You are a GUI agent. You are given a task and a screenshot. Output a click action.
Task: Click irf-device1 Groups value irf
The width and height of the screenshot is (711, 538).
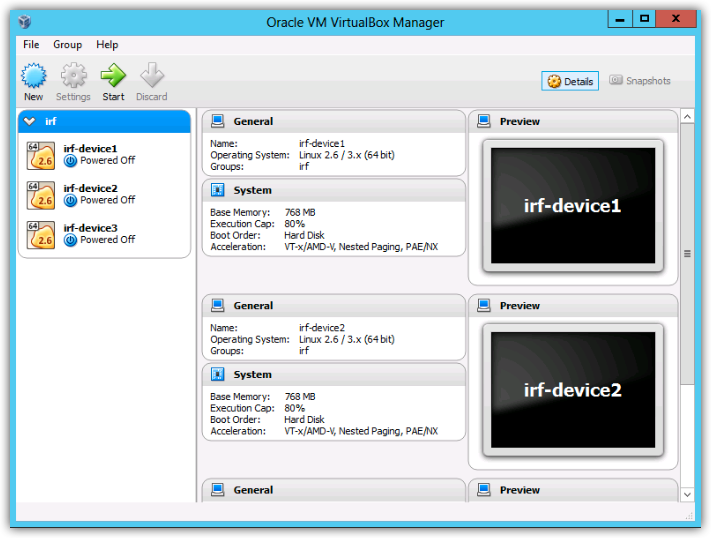pos(304,166)
